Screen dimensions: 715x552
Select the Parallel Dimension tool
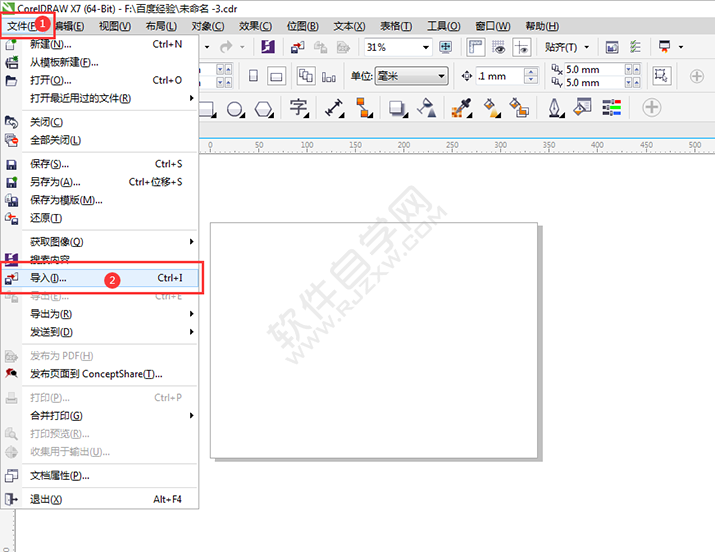[x=334, y=108]
